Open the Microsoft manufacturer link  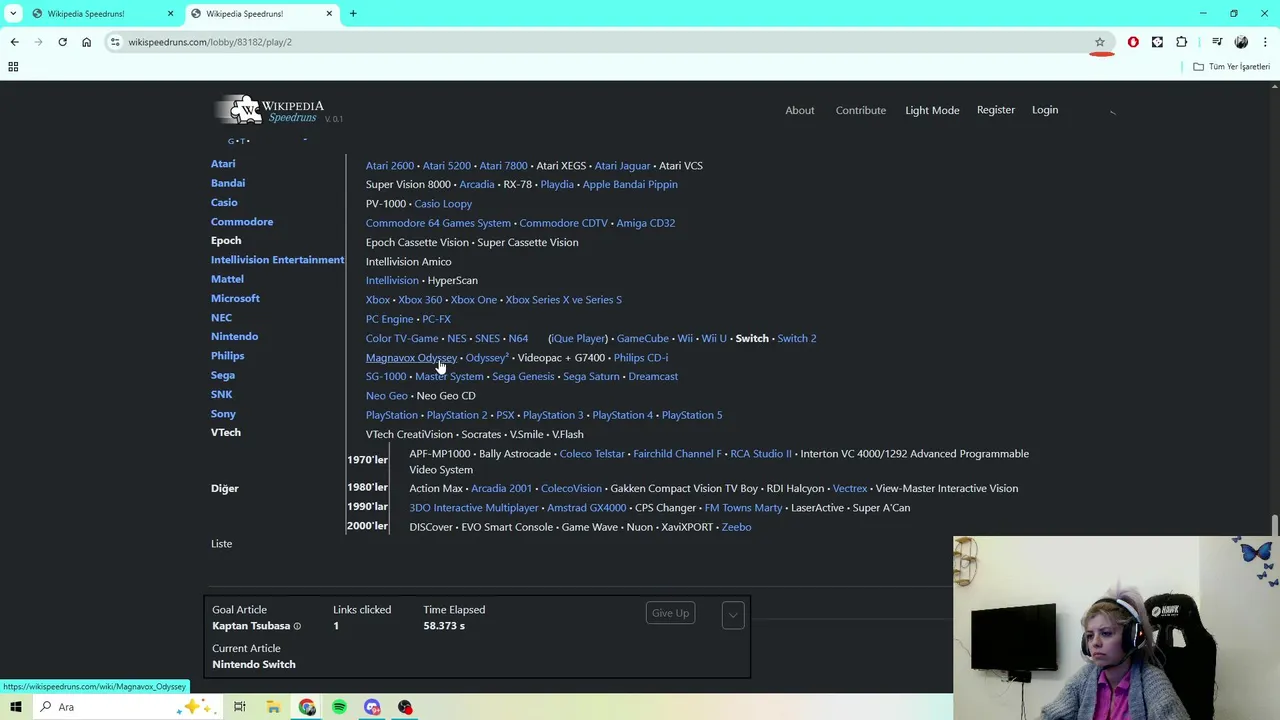[x=235, y=298]
